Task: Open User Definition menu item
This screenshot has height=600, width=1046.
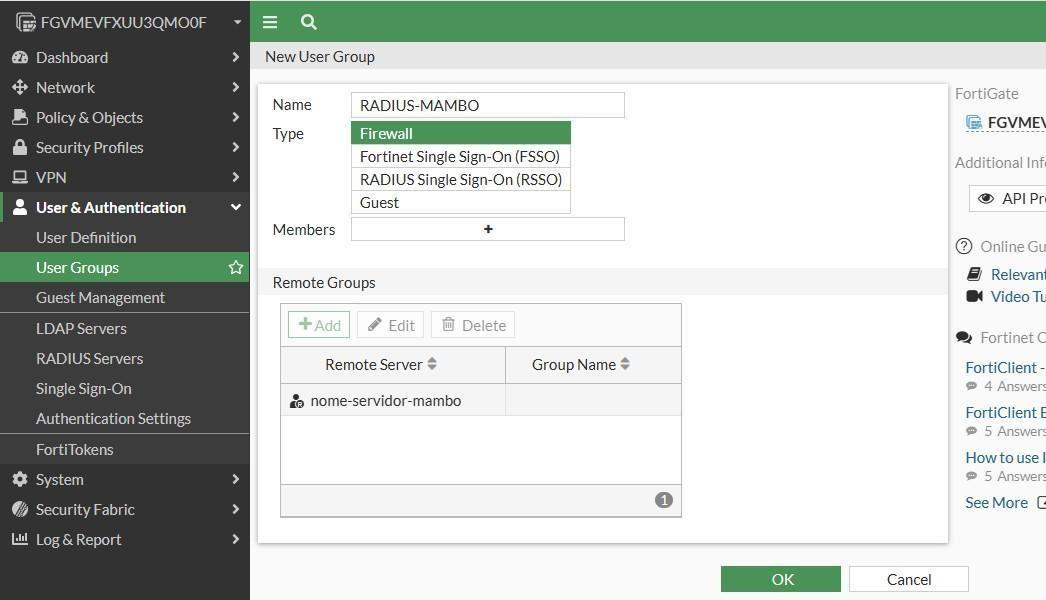Action: (125, 238)
